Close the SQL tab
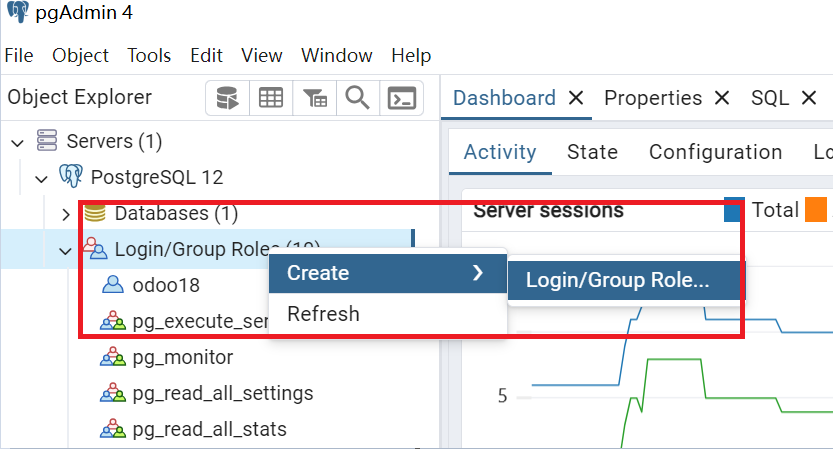This screenshot has height=449, width=833. click(x=809, y=98)
